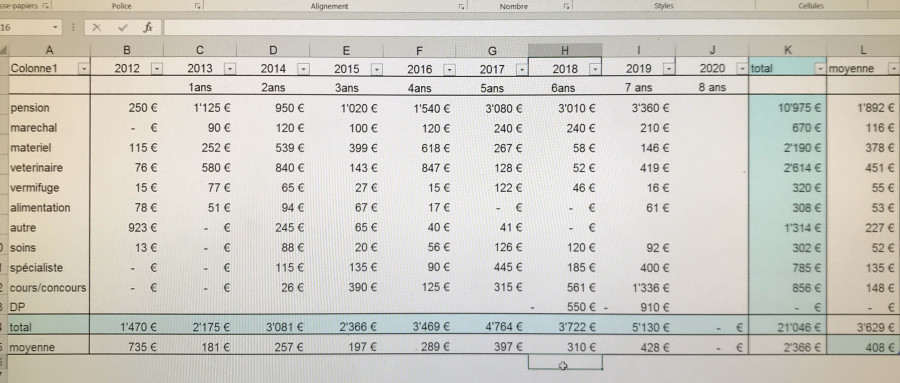Open the Police group dialog launcher
900x383 pixels.
click(x=197, y=6)
